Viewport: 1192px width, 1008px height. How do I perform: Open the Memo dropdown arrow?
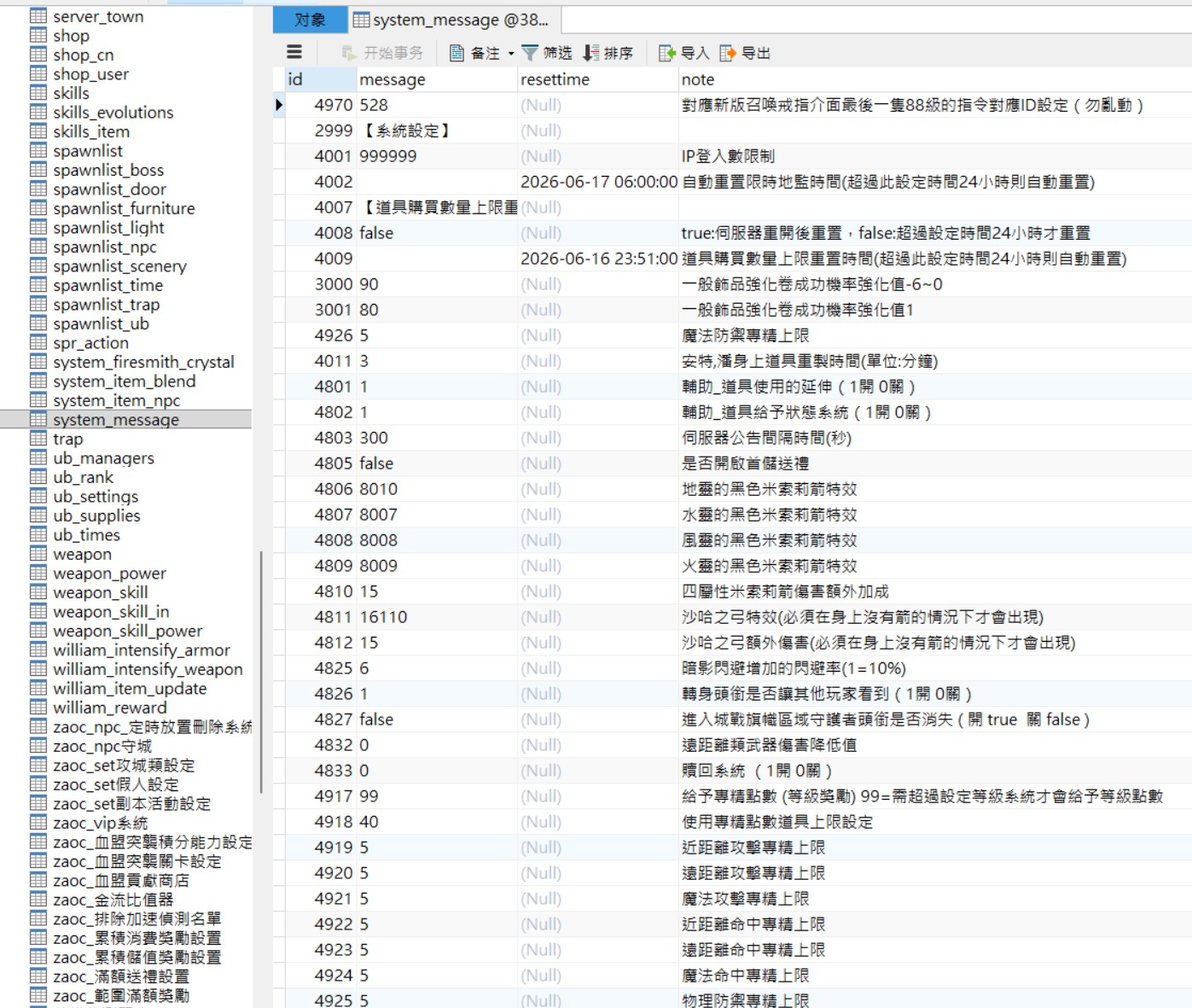point(511,53)
